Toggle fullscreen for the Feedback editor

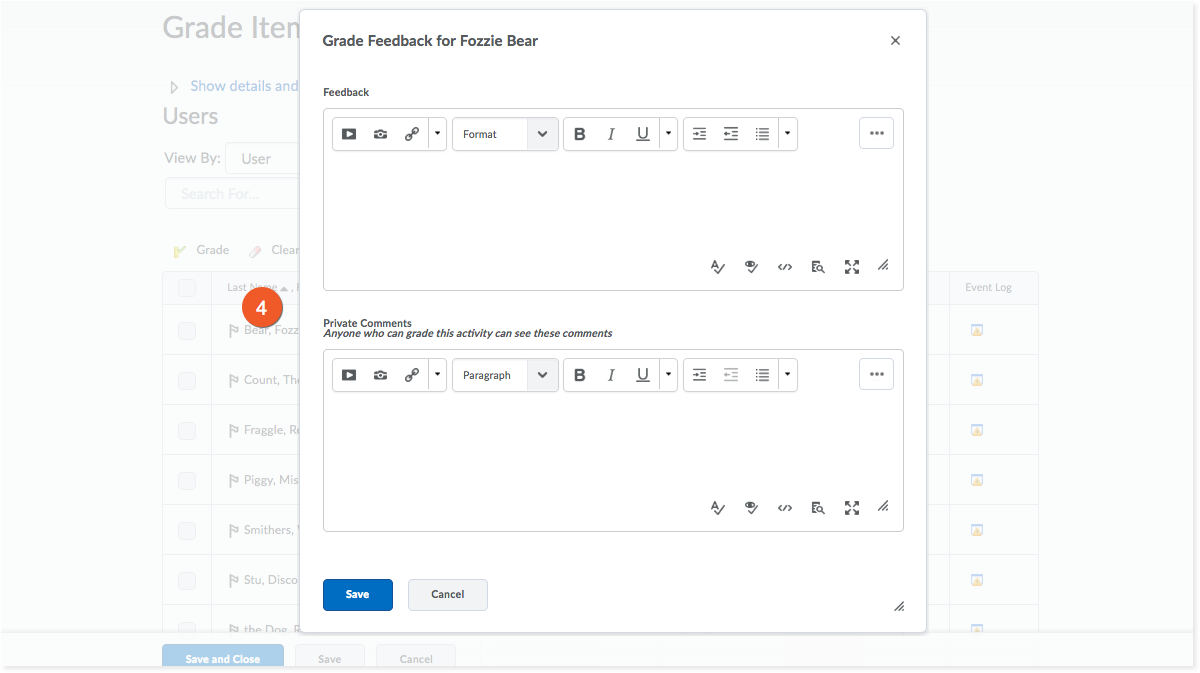pyautogui.click(x=852, y=267)
